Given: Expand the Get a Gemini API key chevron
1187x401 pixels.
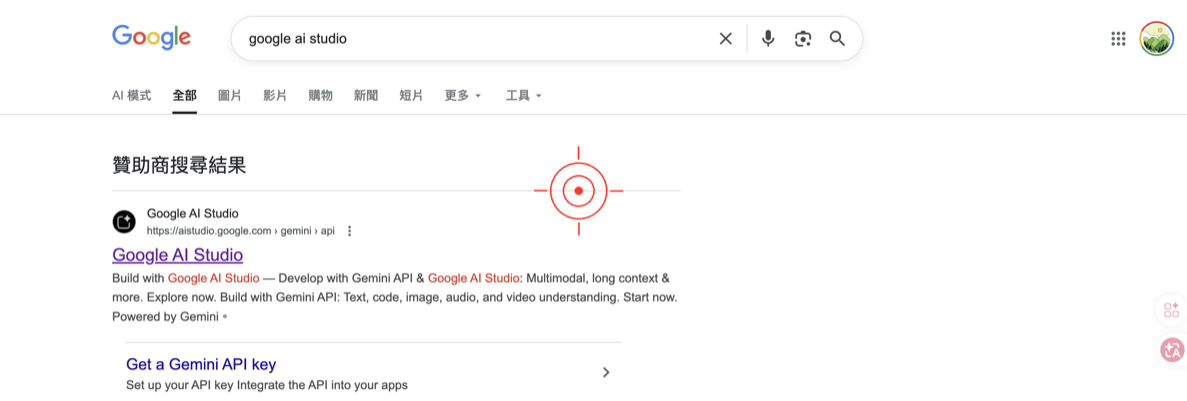Looking at the screenshot, I should coord(606,372).
